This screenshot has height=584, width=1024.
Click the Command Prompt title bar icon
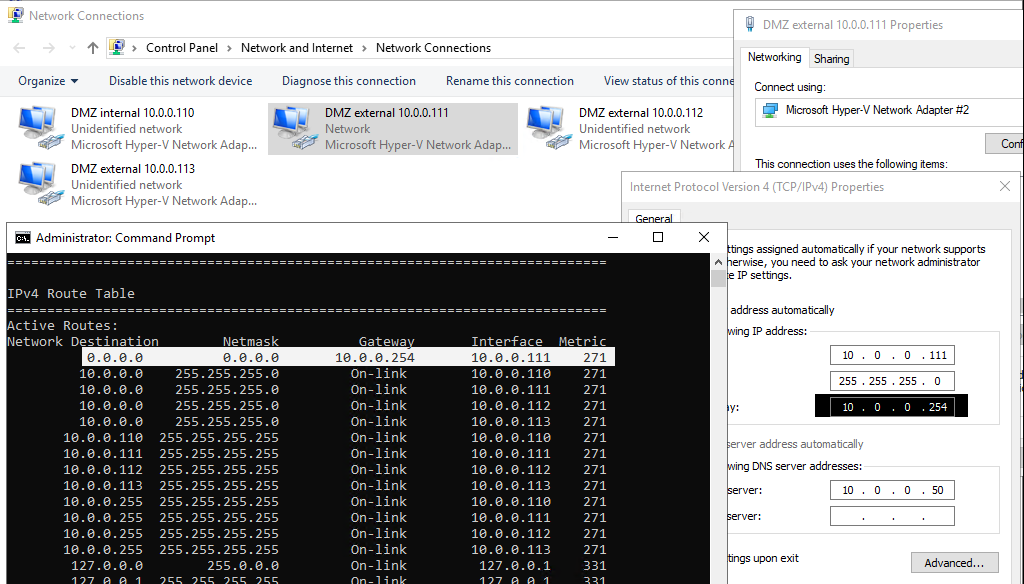(x=22, y=238)
